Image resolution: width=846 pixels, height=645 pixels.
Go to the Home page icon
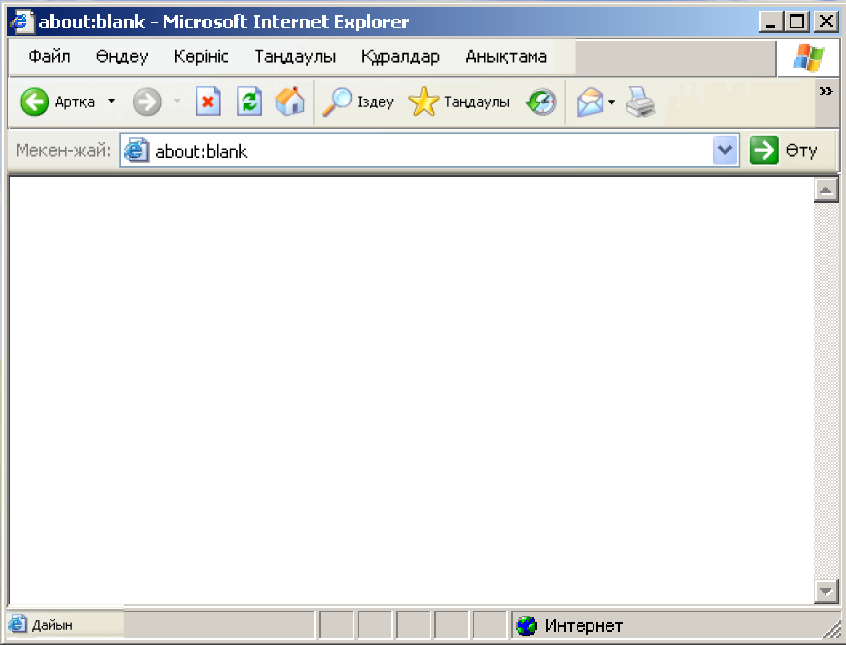[290, 101]
